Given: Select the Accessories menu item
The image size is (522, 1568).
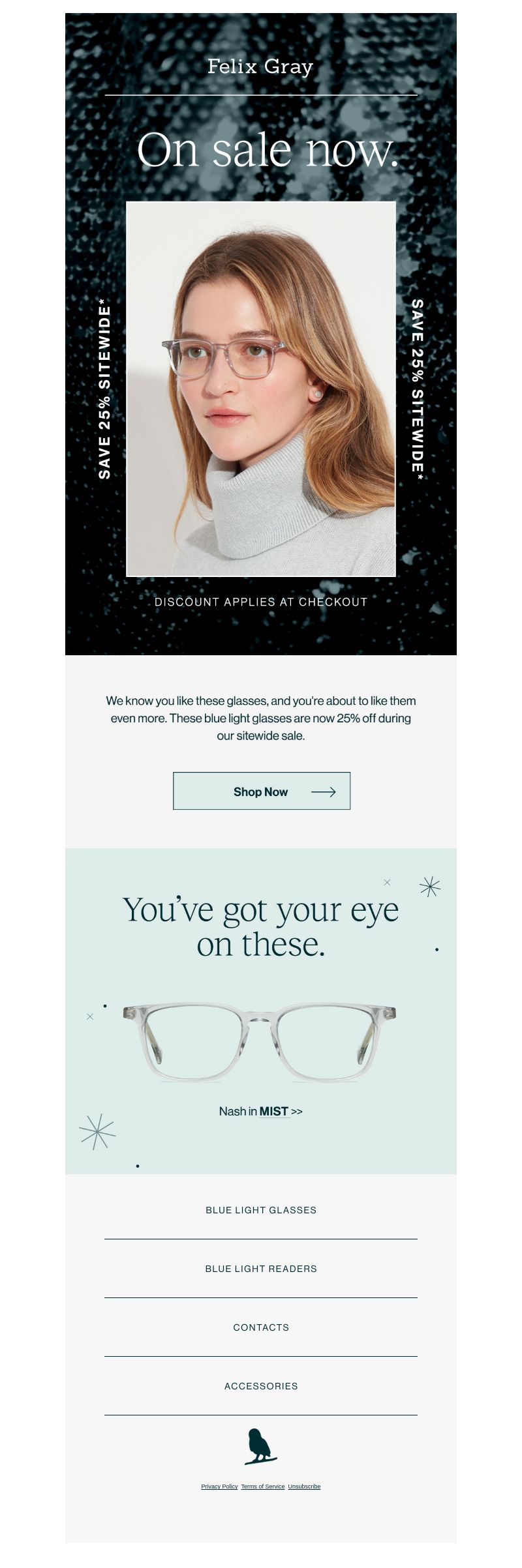Looking at the screenshot, I should pos(261,1385).
